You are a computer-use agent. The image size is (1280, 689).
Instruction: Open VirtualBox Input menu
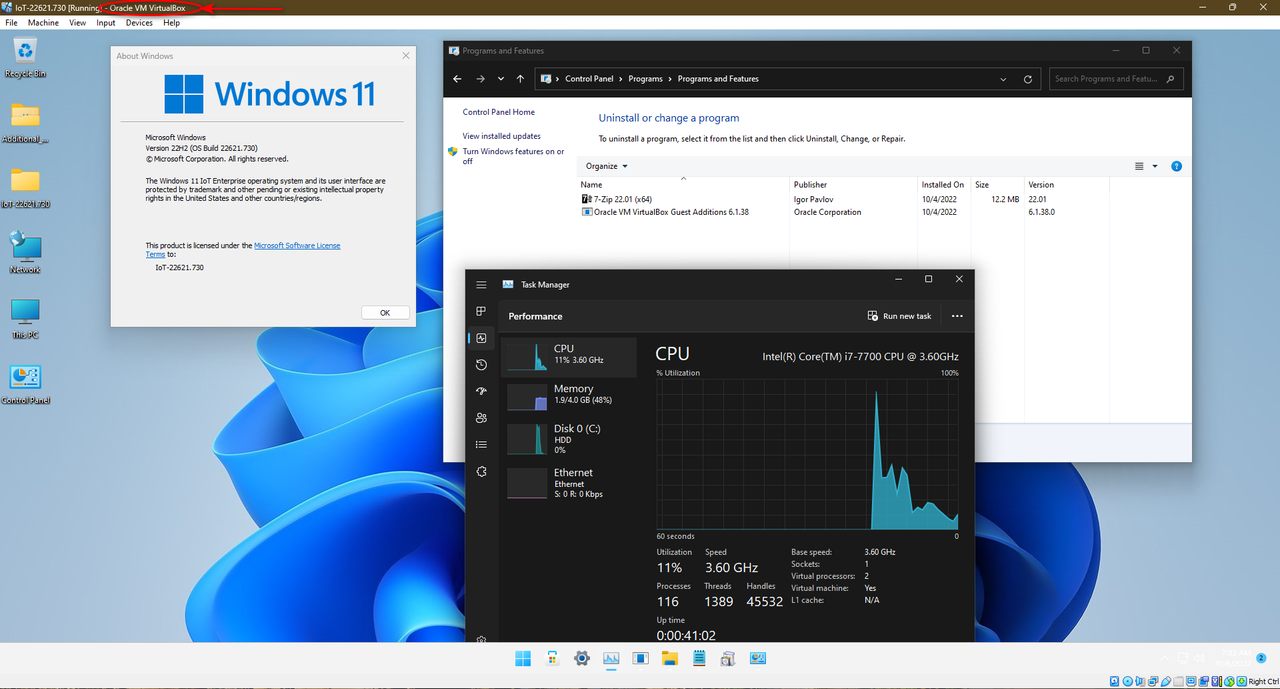106,22
